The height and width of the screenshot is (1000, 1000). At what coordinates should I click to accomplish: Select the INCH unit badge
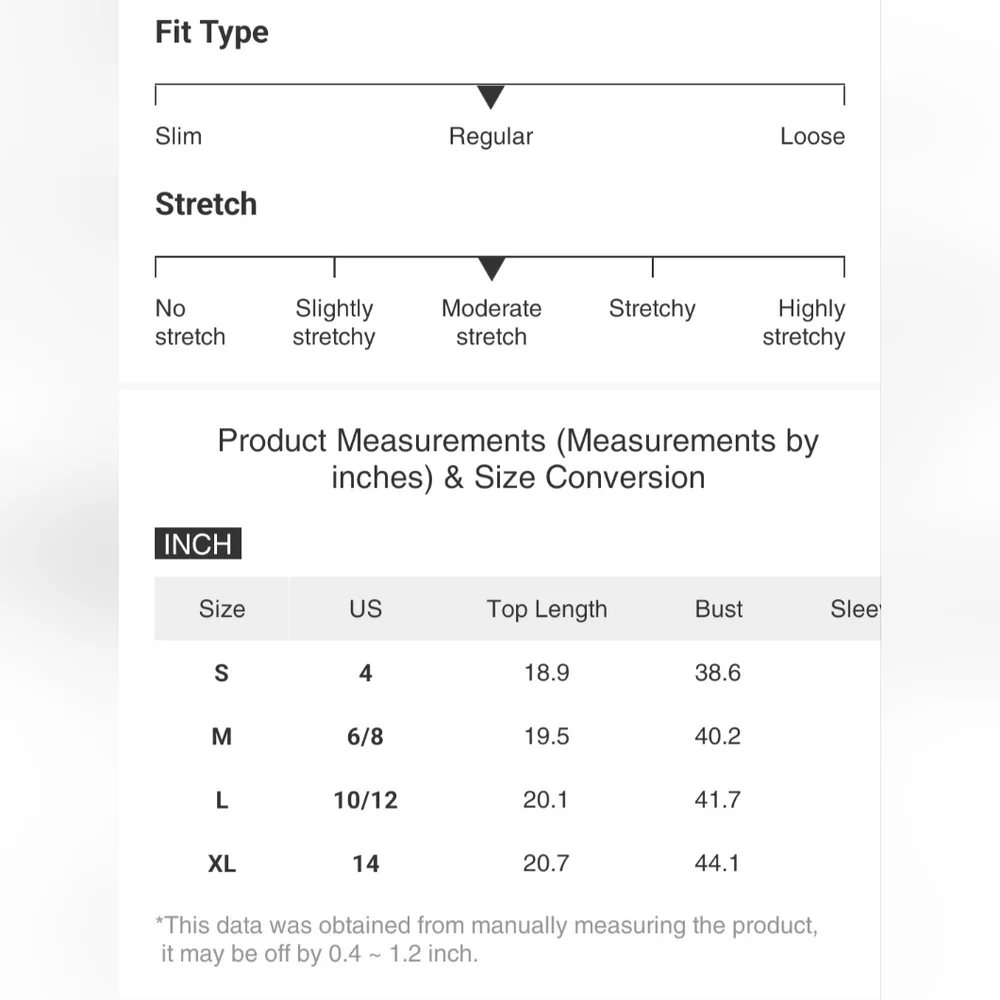click(198, 544)
